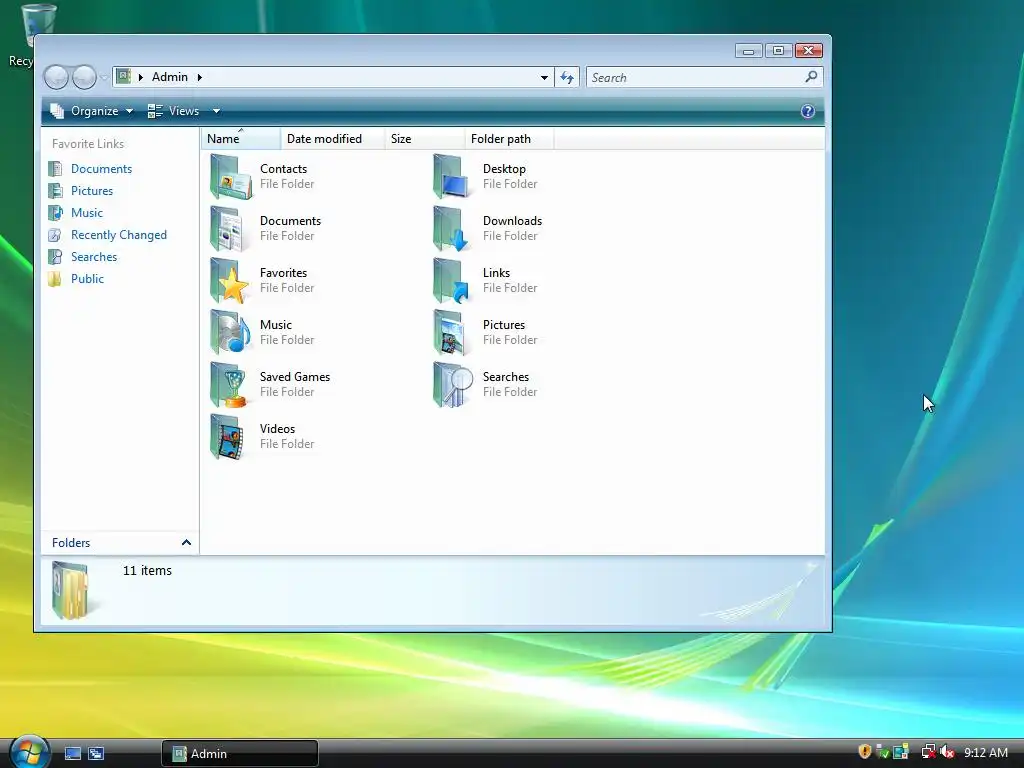Click Show Desktop quick launch icon
Viewport: 1024px width, 768px height.
tap(72, 753)
